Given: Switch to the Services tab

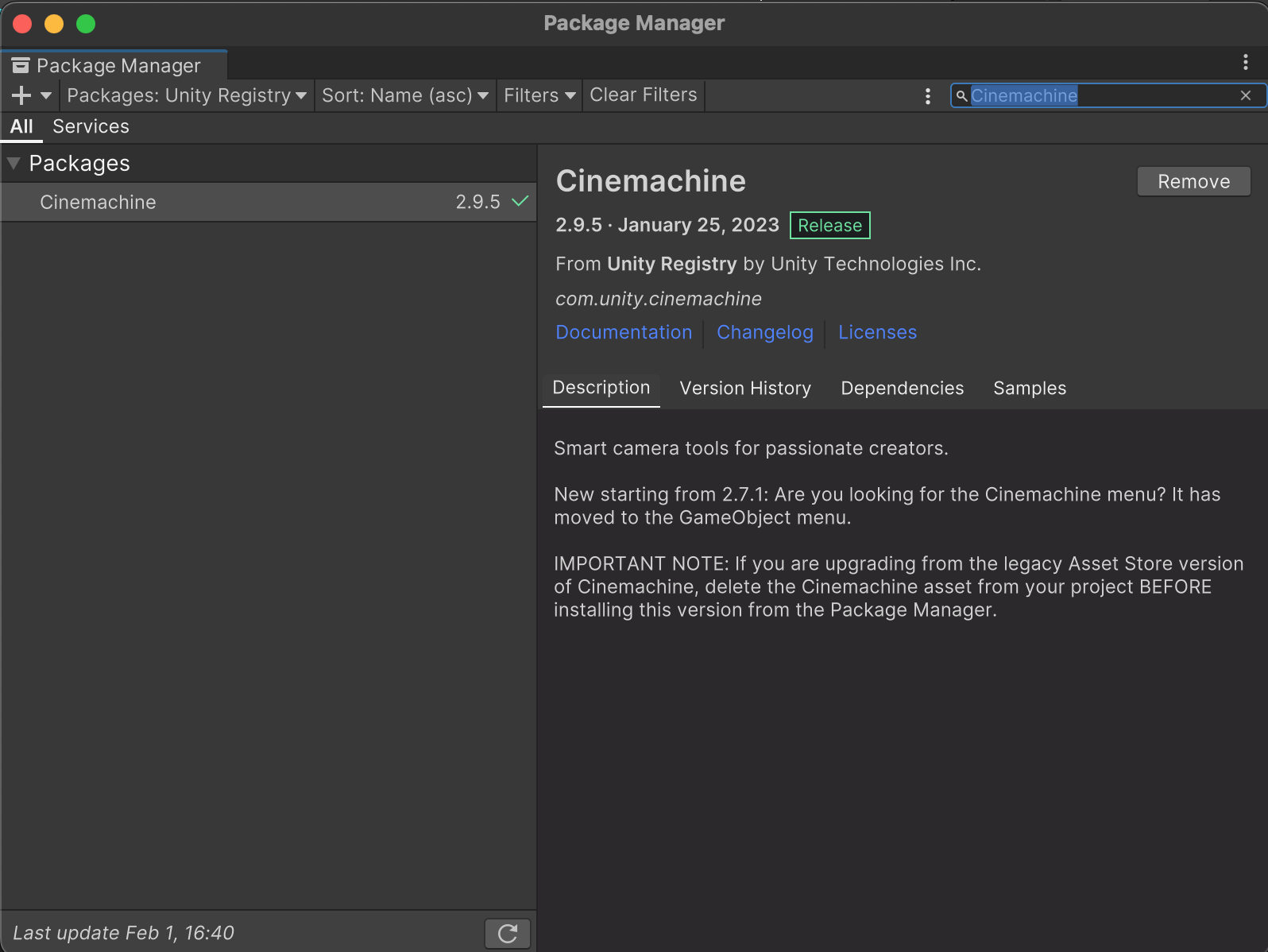Looking at the screenshot, I should pyautogui.click(x=91, y=126).
